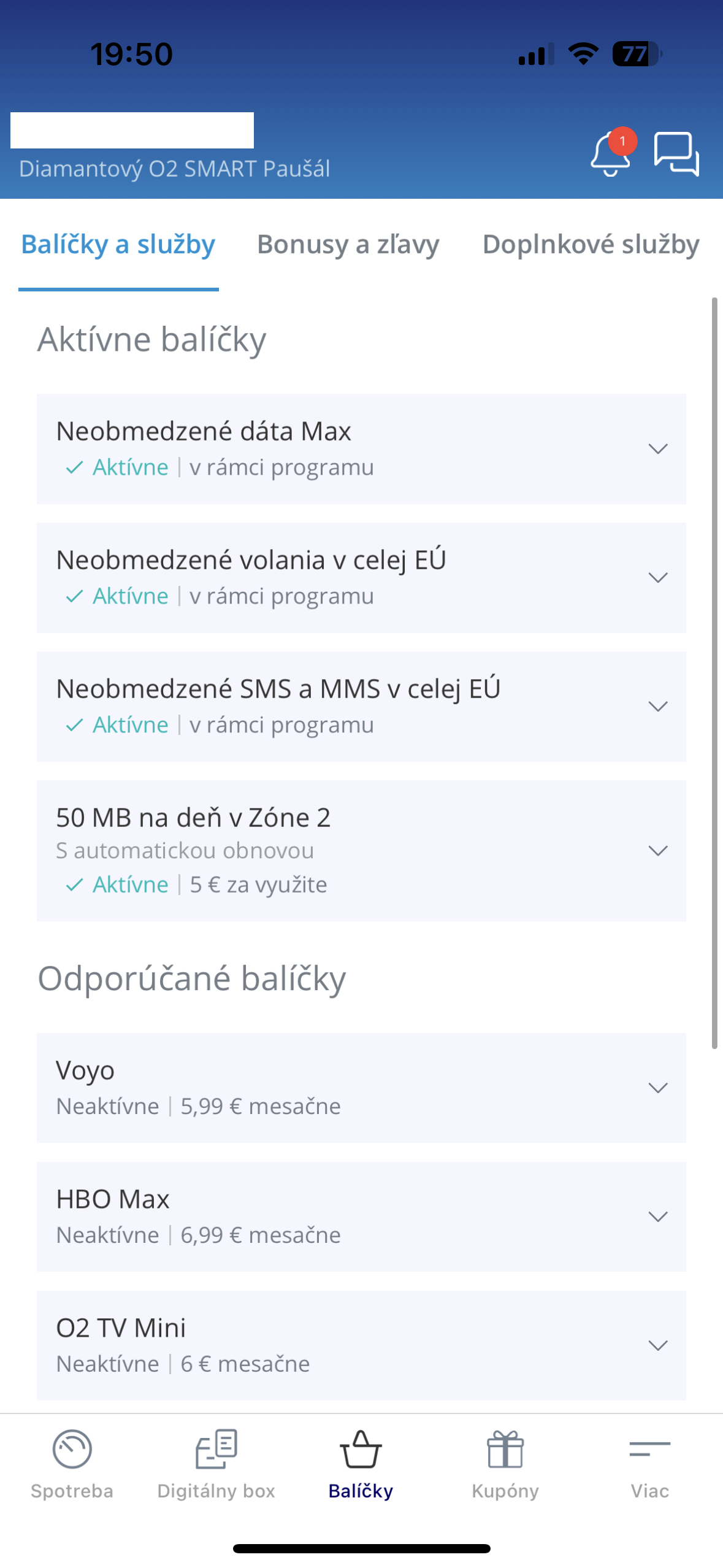Switch to Doplnkové služby tab

(x=591, y=245)
